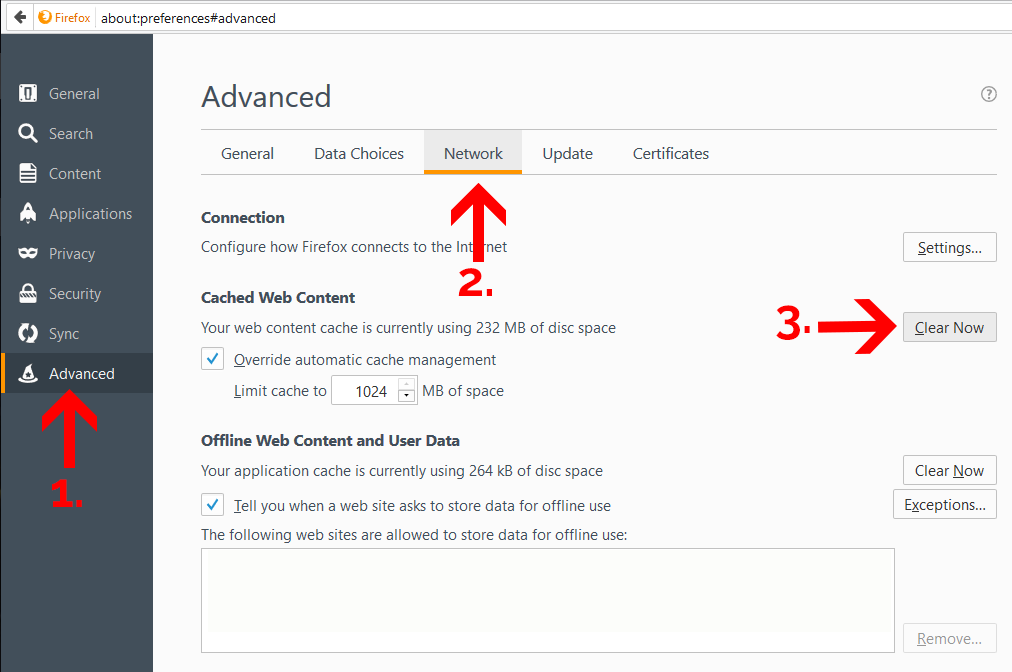1012x672 pixels.
Task: Click the Applications rocket icon in sidebar
Action: point(28,213)
